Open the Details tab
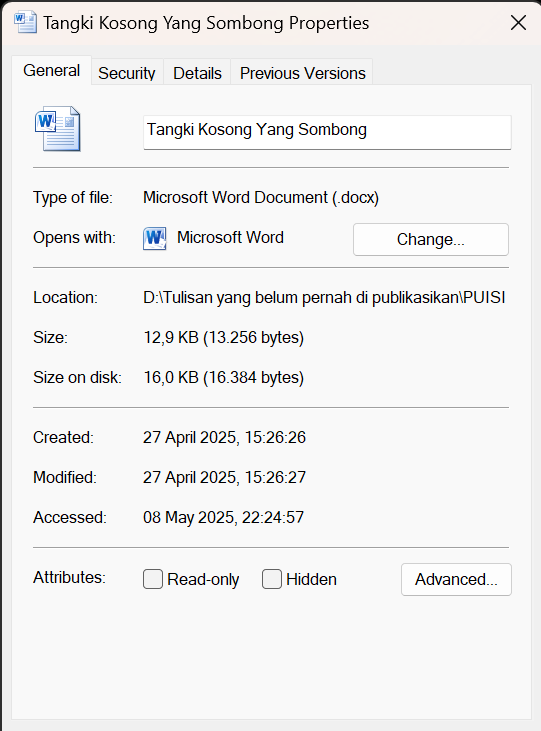 (x=197, y=73)
